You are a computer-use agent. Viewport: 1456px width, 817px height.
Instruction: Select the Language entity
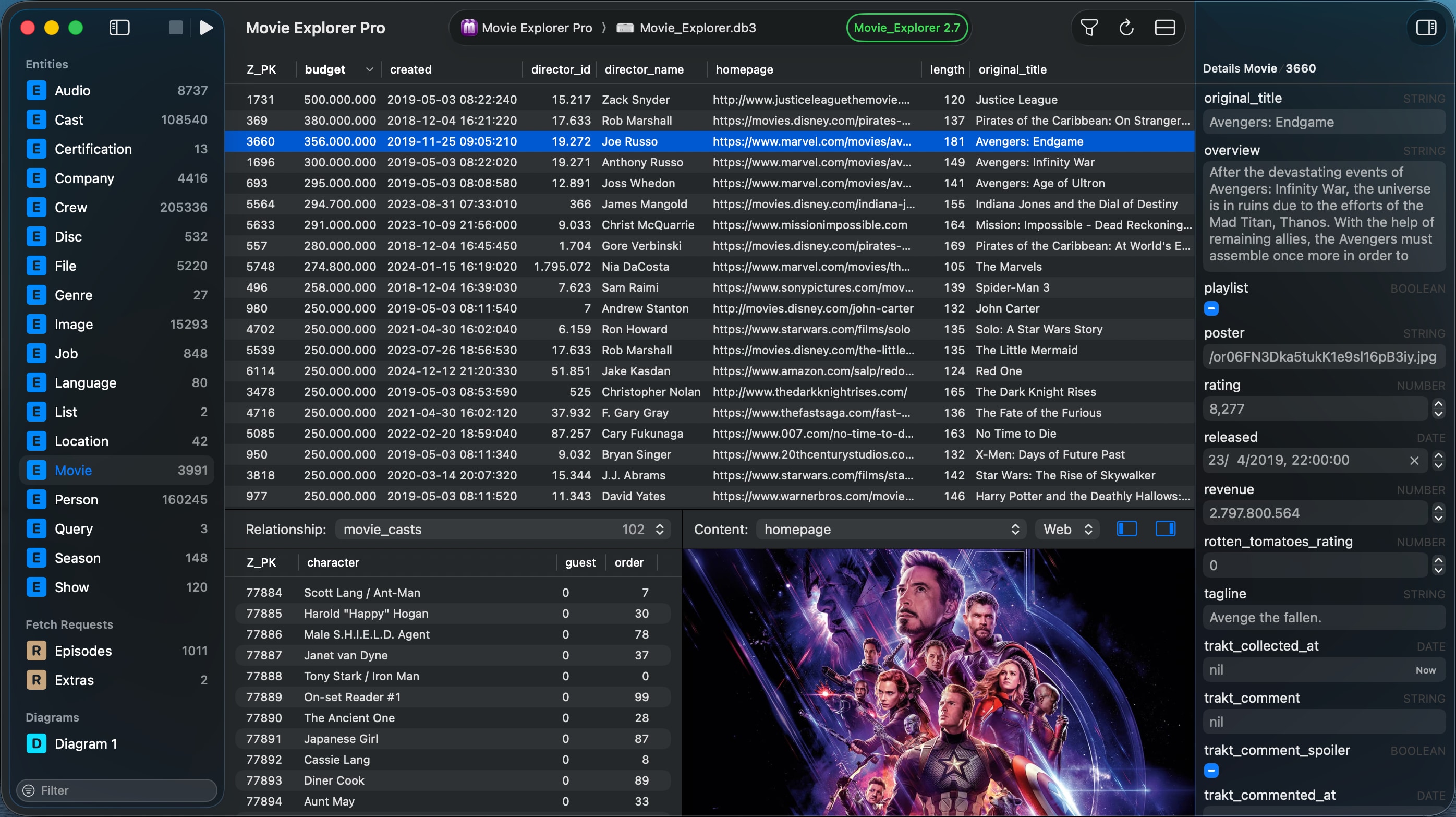click(x=117, y=383)
